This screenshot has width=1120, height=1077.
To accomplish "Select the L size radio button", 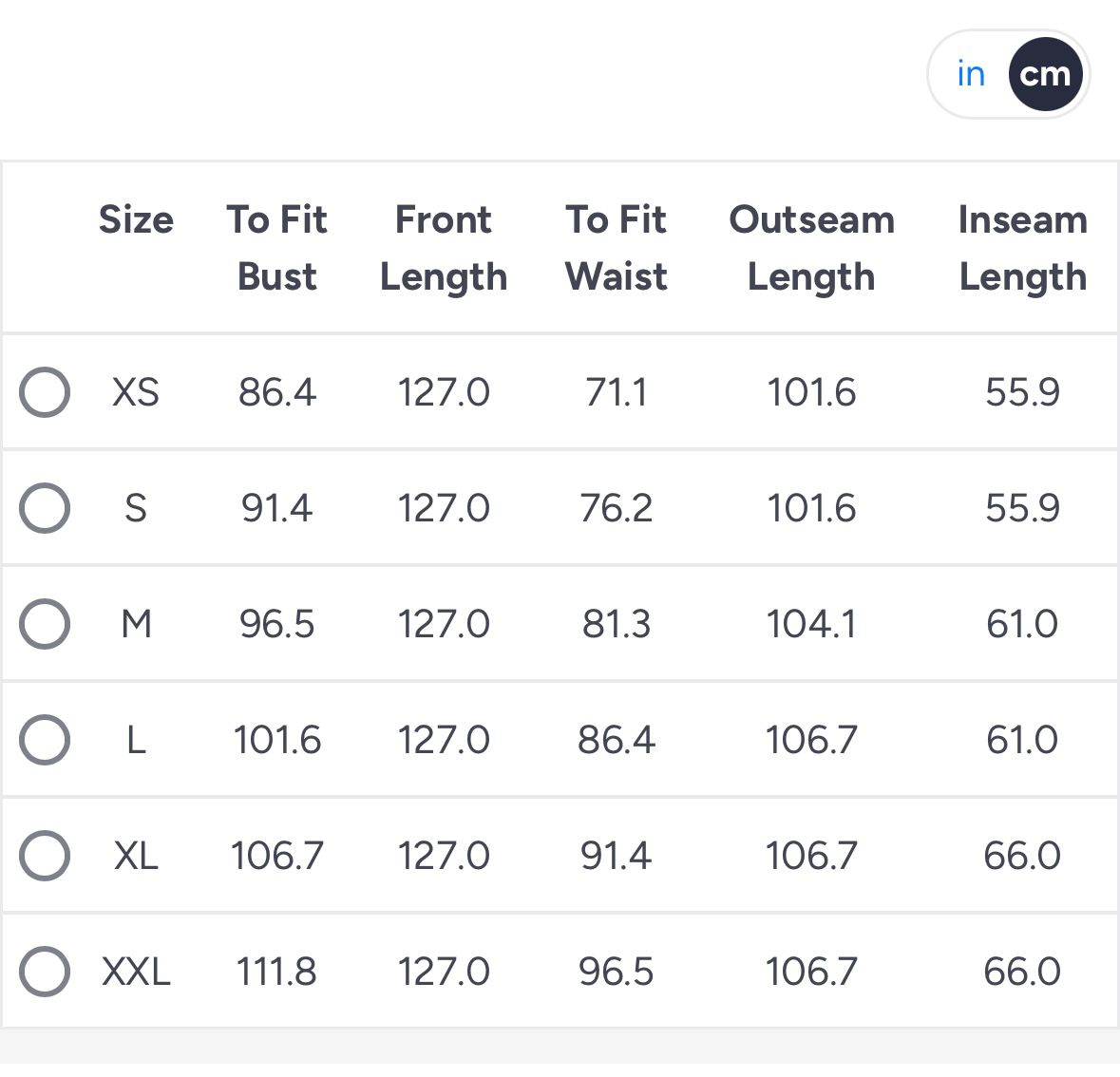I will click(x=45, y=739).
